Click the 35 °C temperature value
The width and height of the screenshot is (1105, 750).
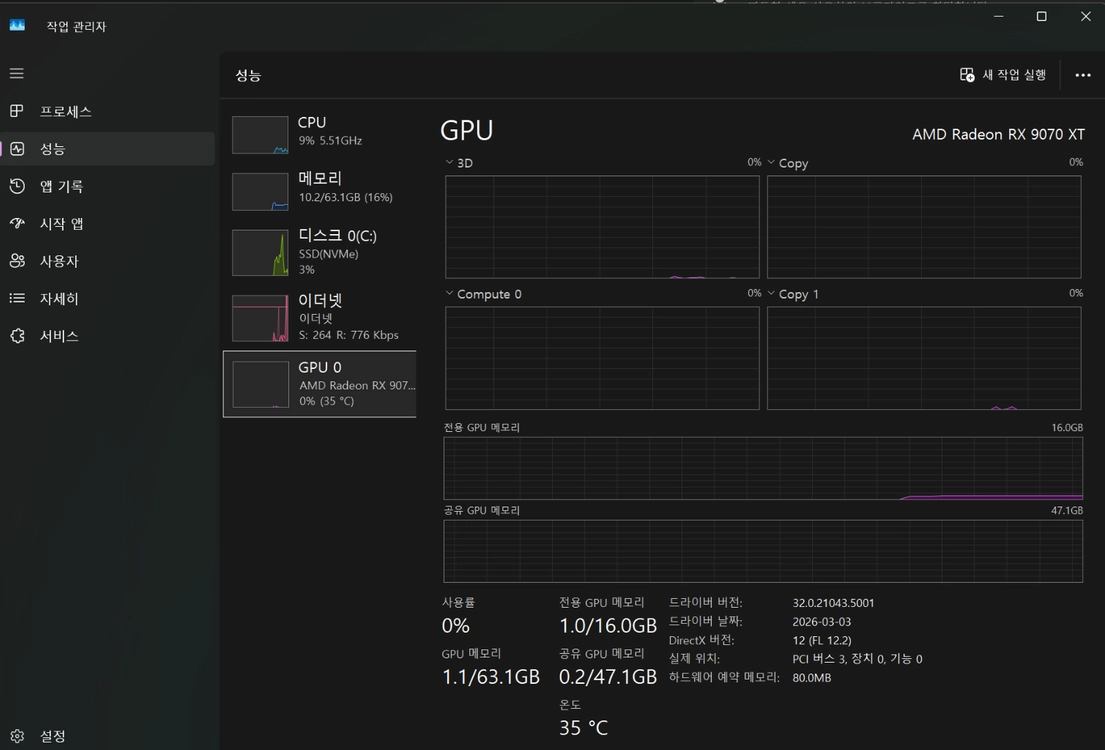click(584, 727)
